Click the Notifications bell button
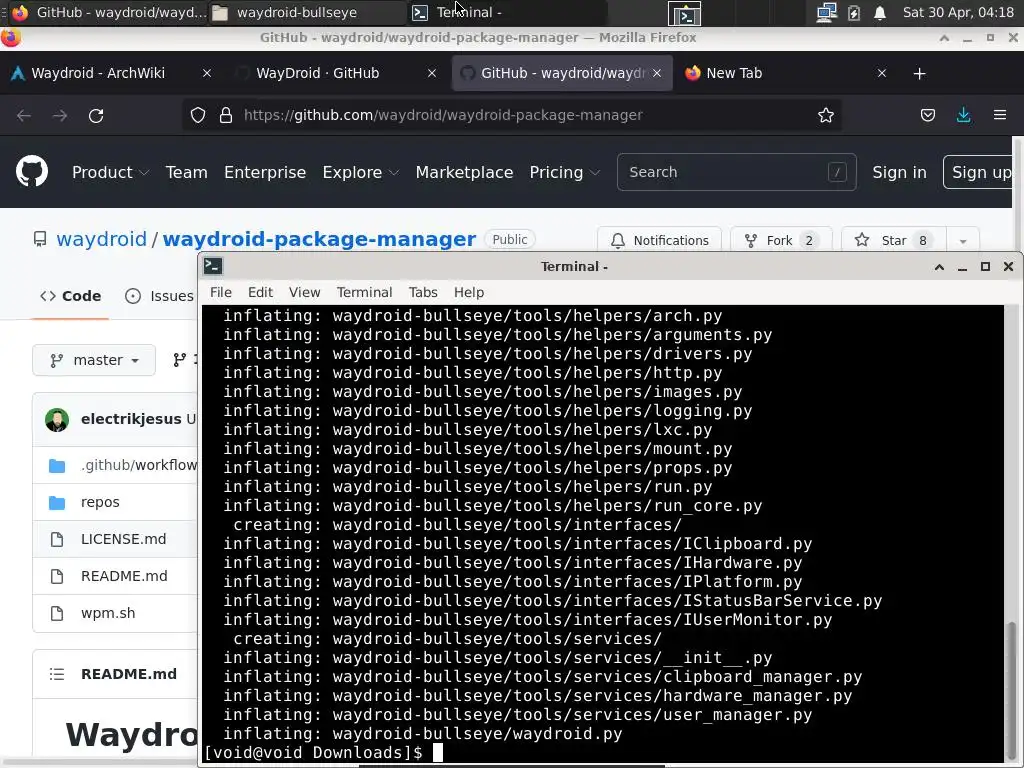 pyautogui.click(x=659, y=240)
